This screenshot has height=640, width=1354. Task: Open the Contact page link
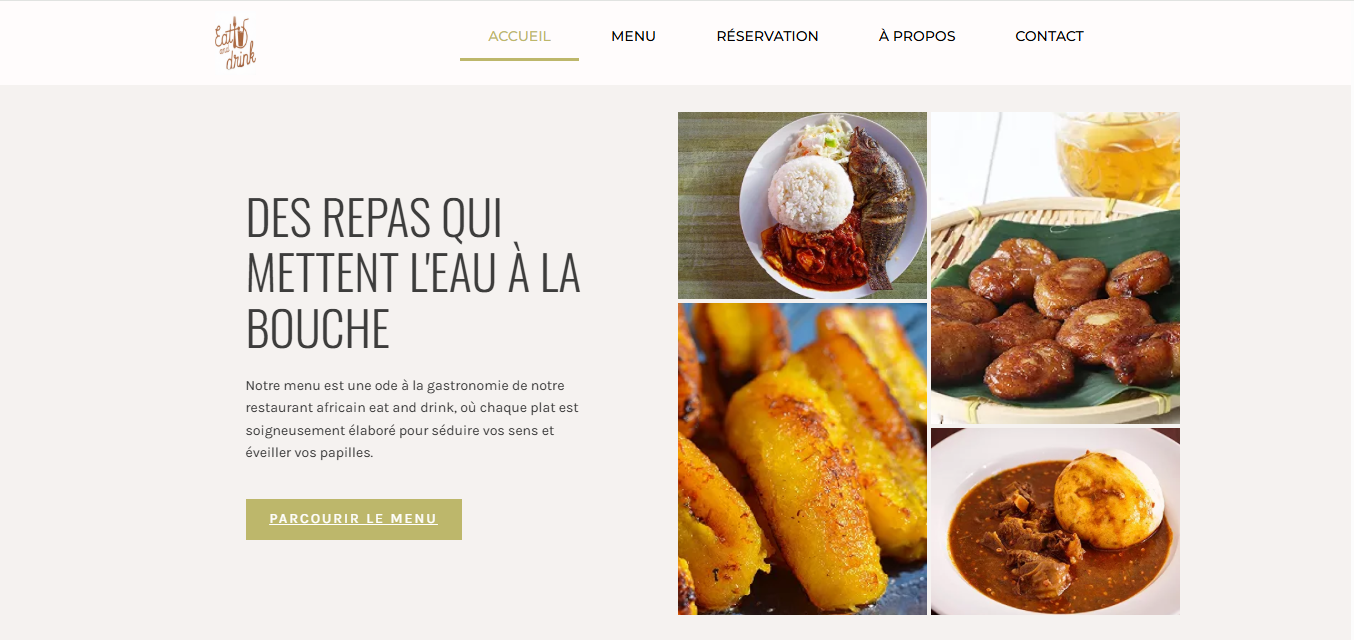(x=1049, y=36)
